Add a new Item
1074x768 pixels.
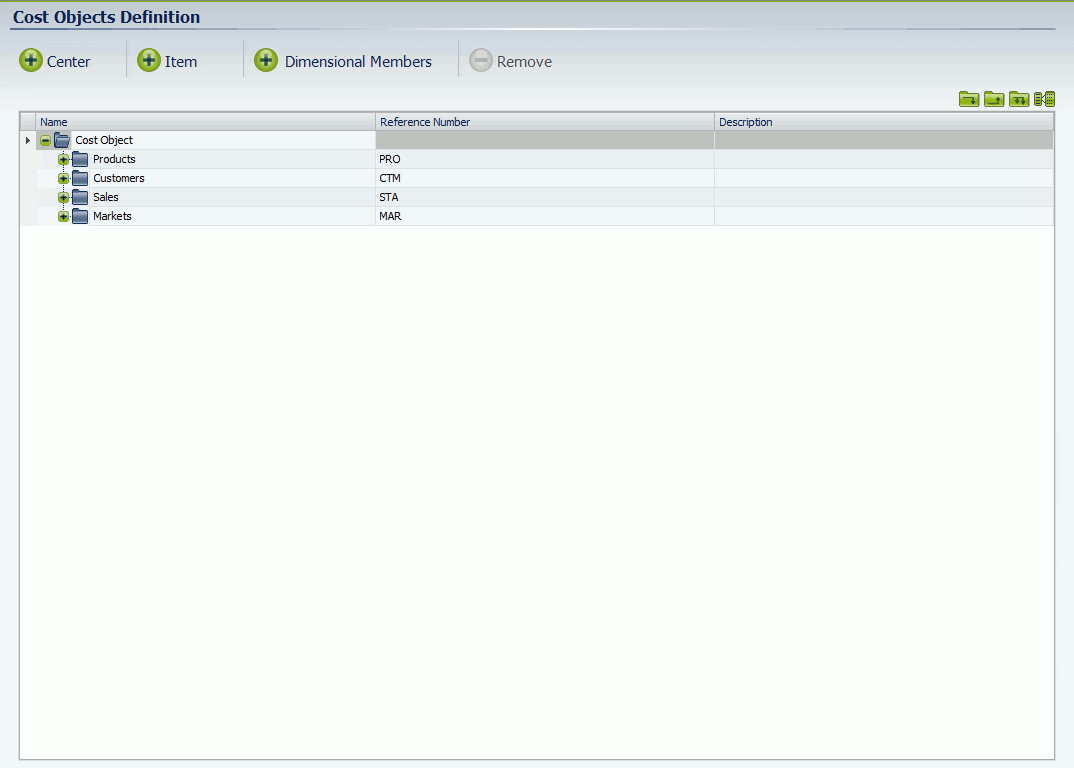167,61
